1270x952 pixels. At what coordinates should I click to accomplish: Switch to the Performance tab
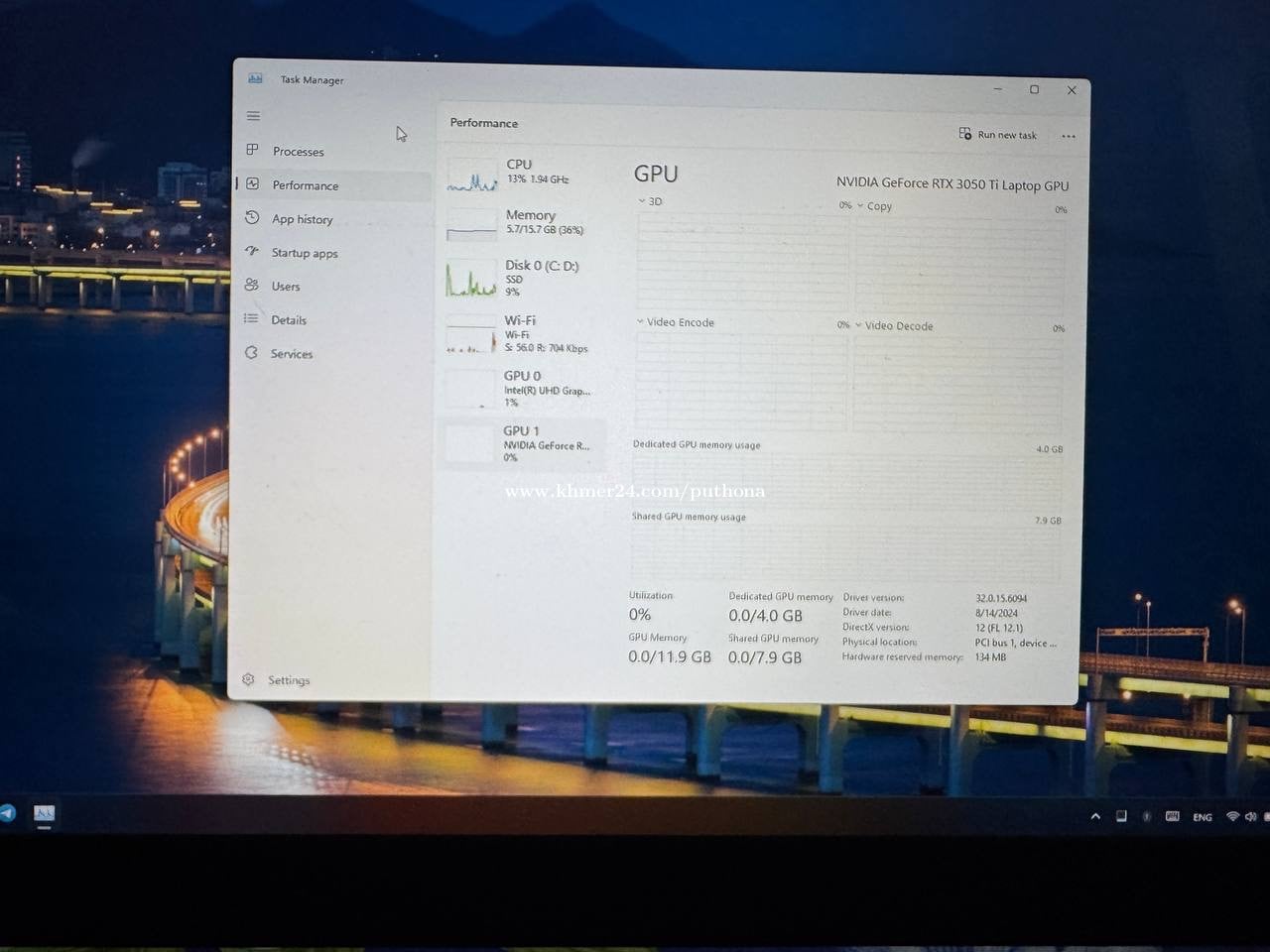305,185
